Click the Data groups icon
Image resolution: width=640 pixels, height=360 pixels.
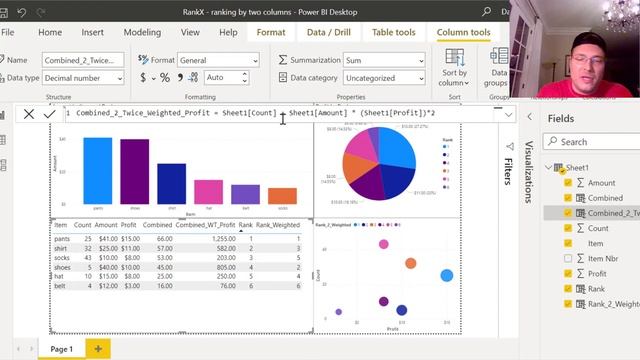pos(499,56)
